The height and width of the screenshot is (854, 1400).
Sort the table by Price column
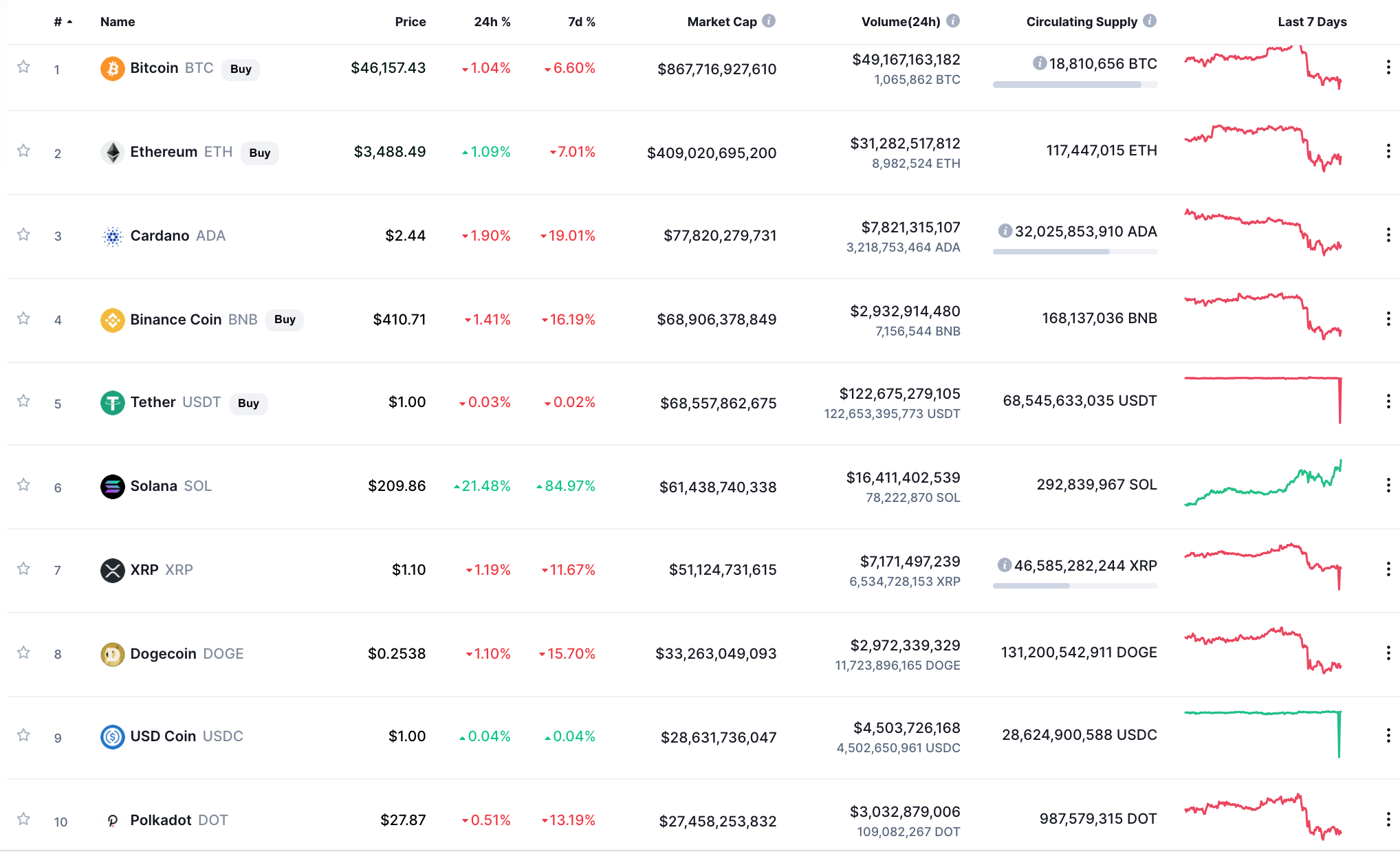410,22
